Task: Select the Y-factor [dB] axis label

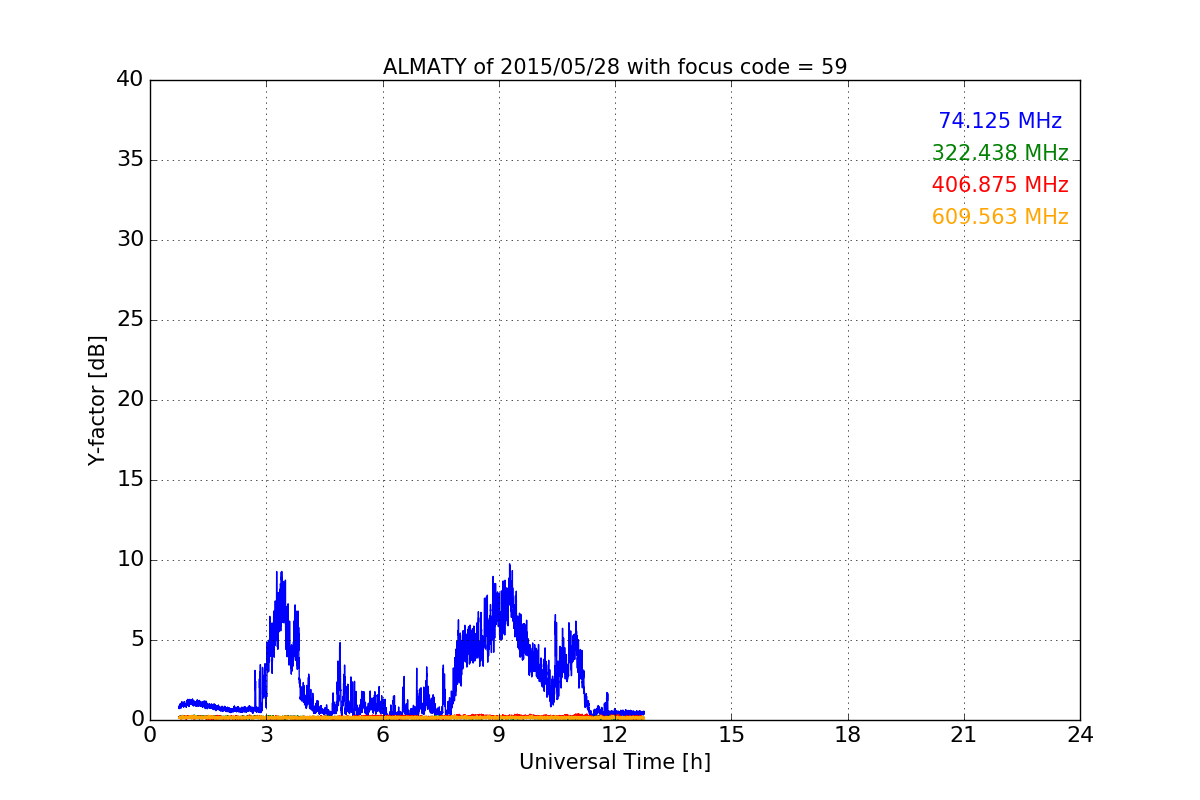Action: point(97,400)
